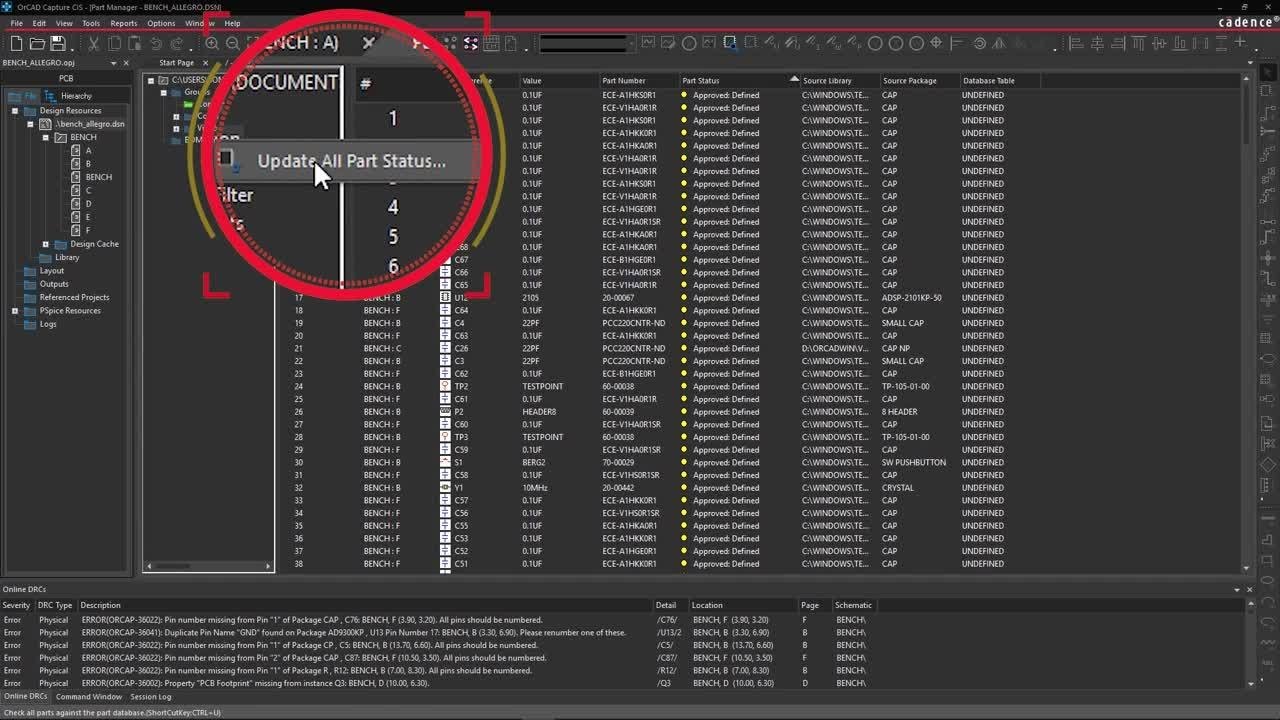Screen dimensions: 1280x720
Task: Close the Online DRCs panel
Action: click(1250, 590)
